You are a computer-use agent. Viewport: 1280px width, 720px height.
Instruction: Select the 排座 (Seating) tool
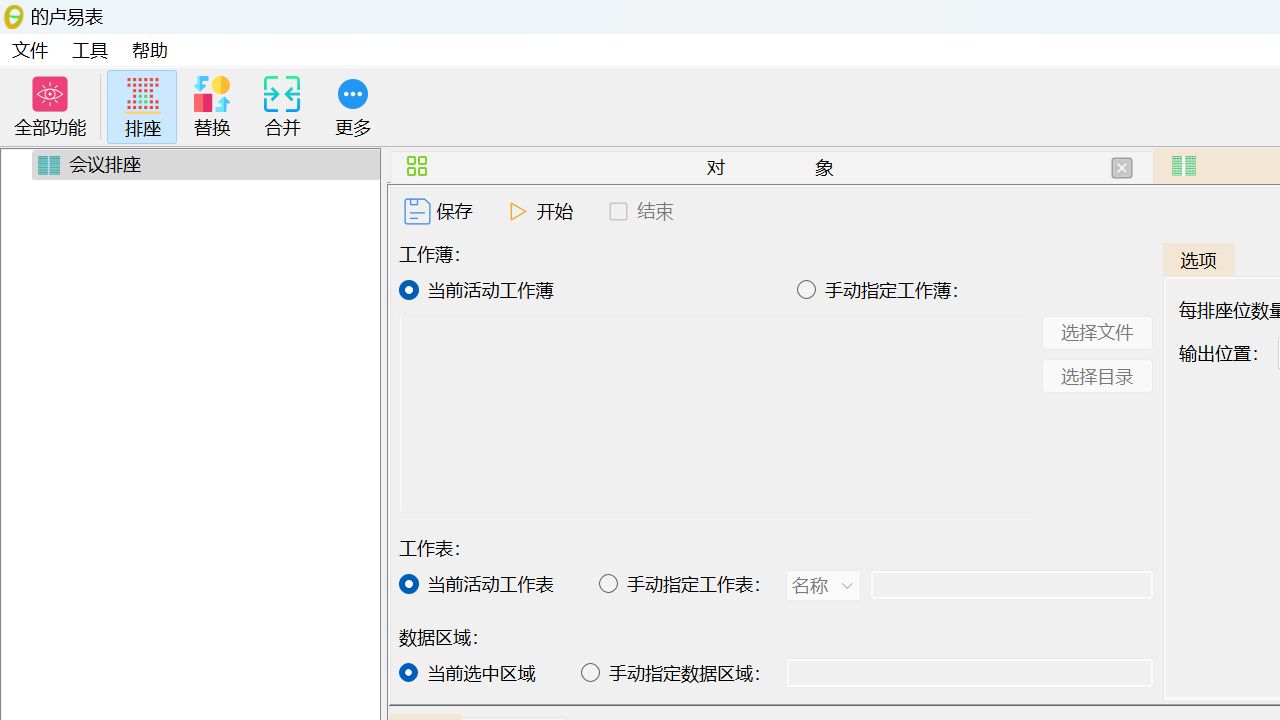click(142, 106)
